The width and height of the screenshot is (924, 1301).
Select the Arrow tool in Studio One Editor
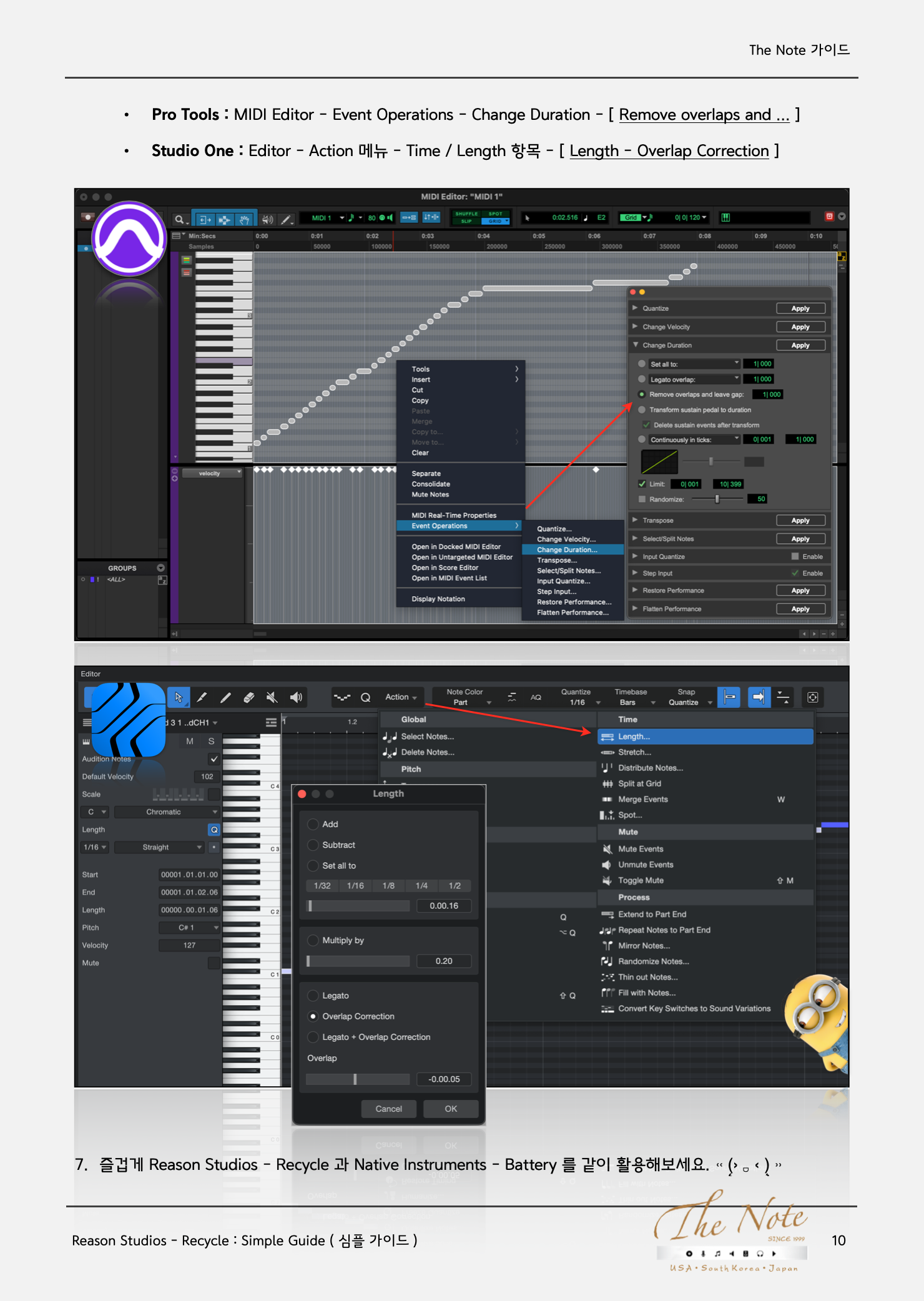point(179,697)
